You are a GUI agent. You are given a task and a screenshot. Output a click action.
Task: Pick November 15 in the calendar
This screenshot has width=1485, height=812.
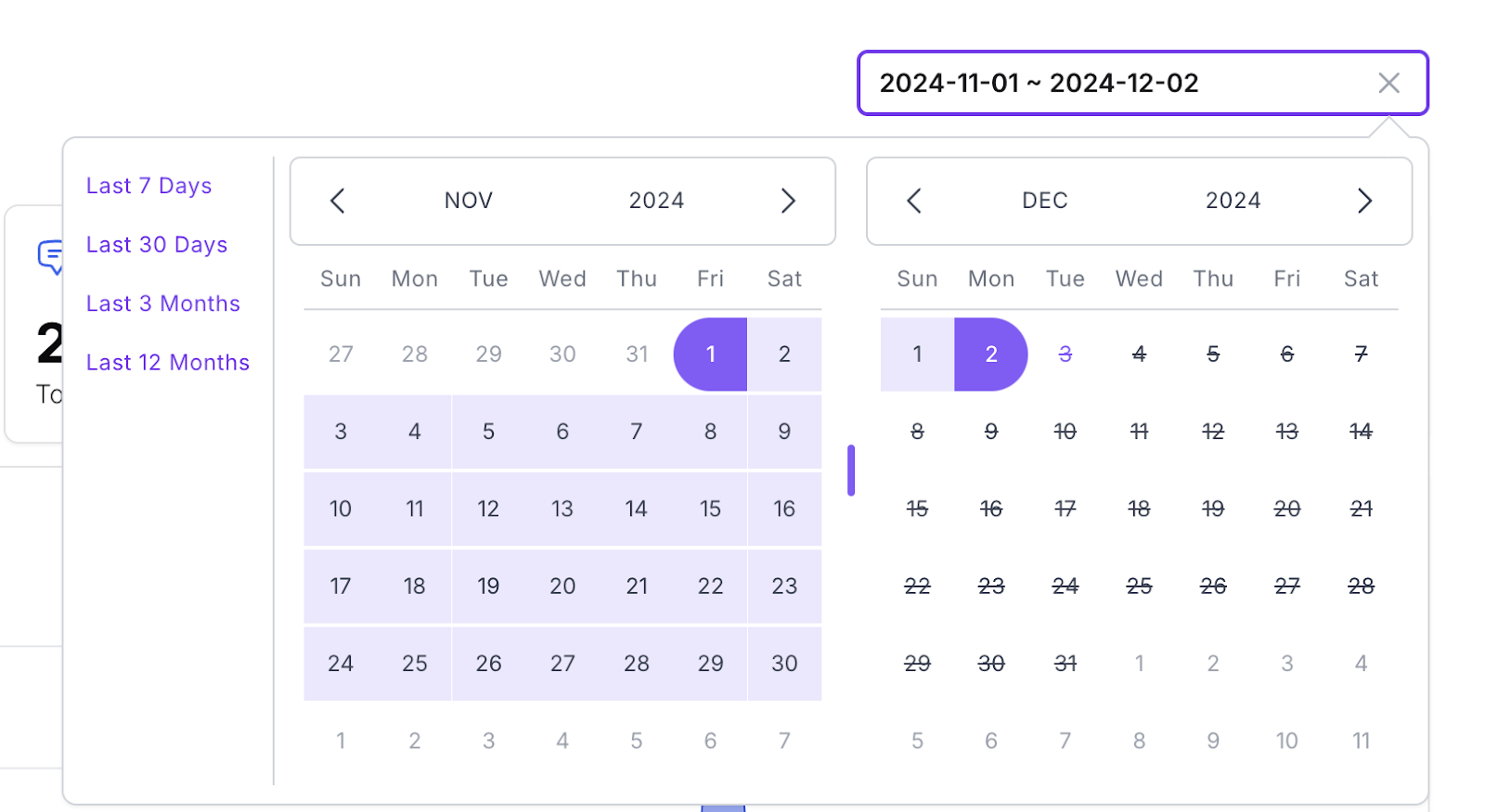710,509
